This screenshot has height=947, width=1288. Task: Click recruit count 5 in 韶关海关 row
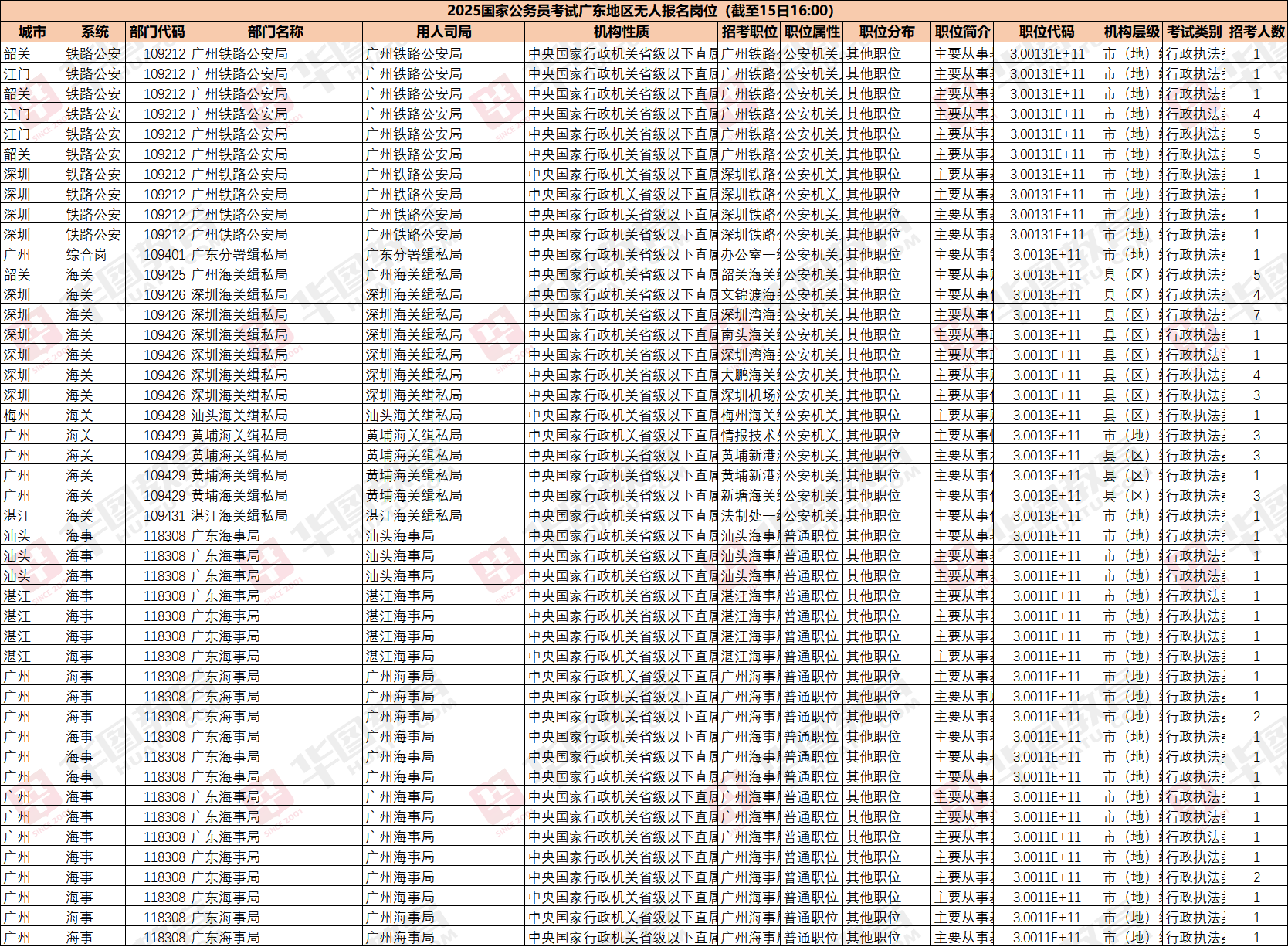[1256, 275]
